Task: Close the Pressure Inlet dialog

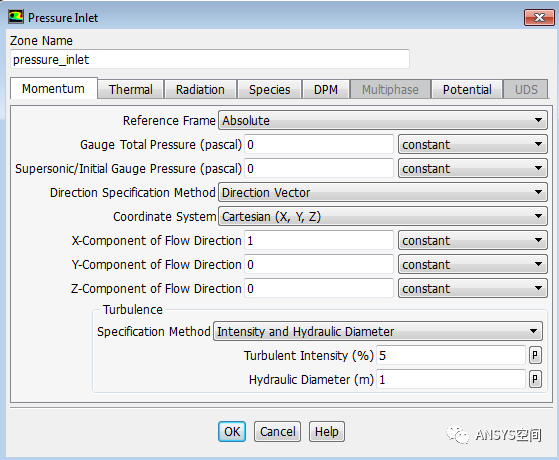Action: click(539, 17)
